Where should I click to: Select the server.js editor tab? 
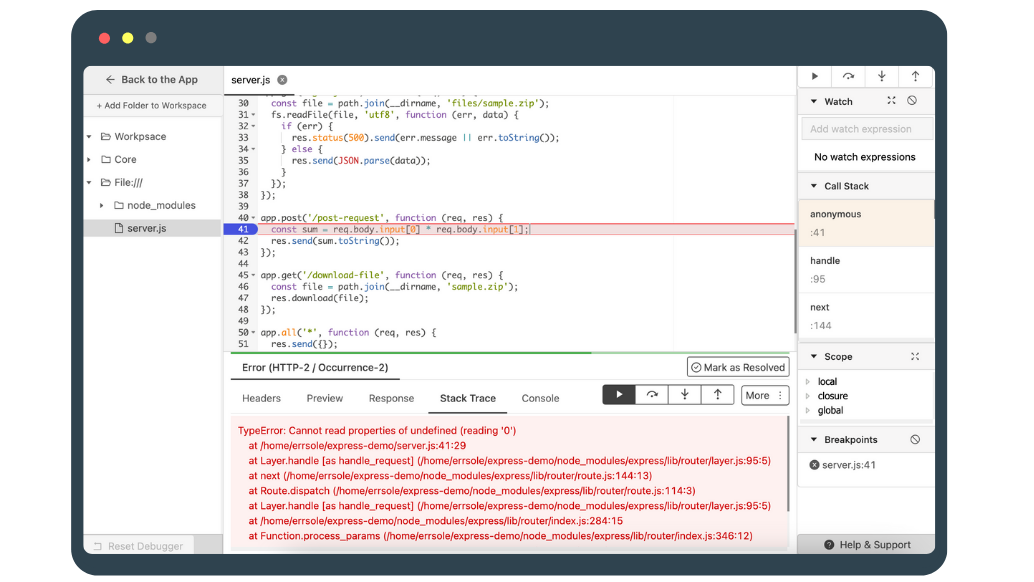[x=251, y=80]
